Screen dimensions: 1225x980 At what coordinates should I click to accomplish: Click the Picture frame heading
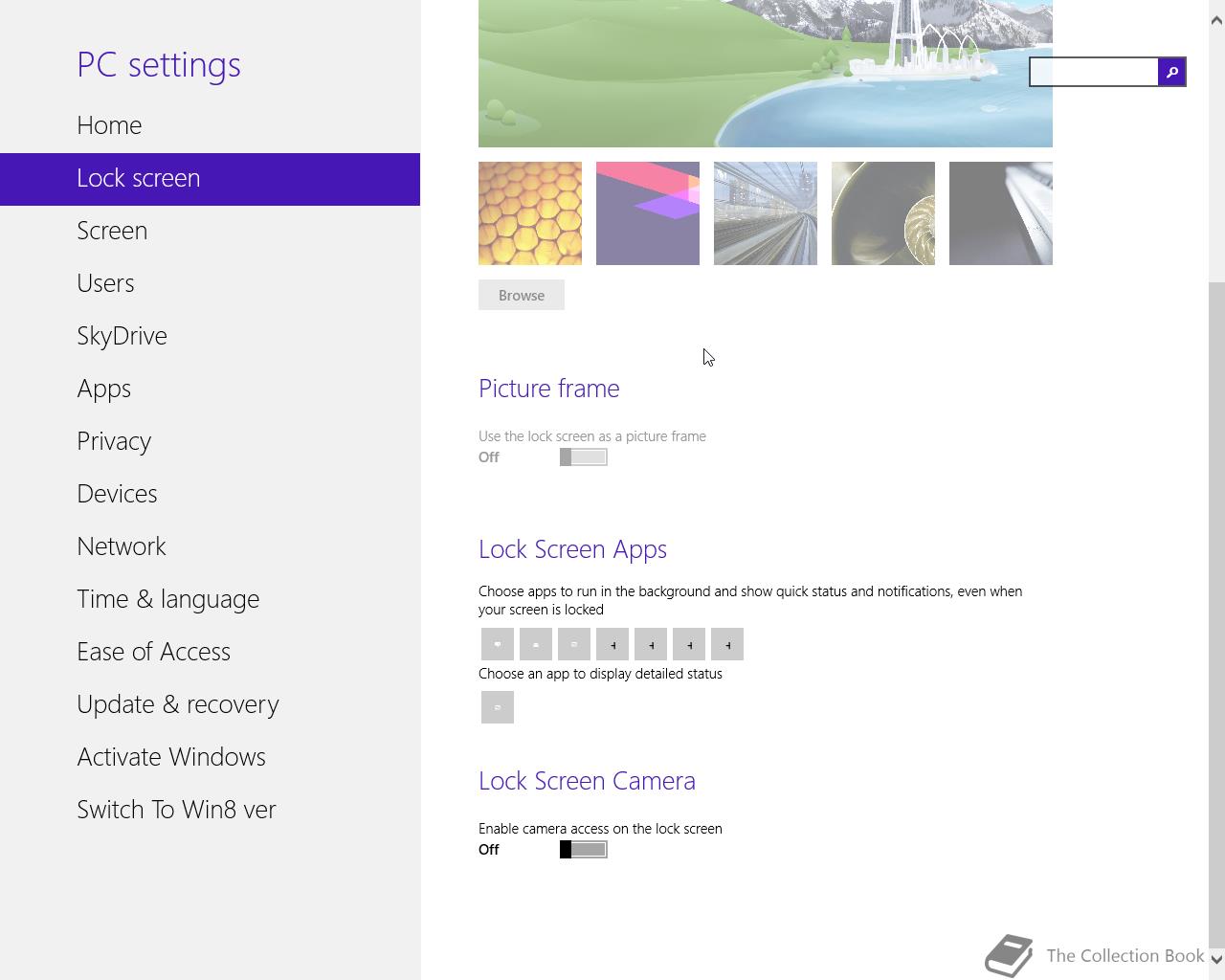549,389
